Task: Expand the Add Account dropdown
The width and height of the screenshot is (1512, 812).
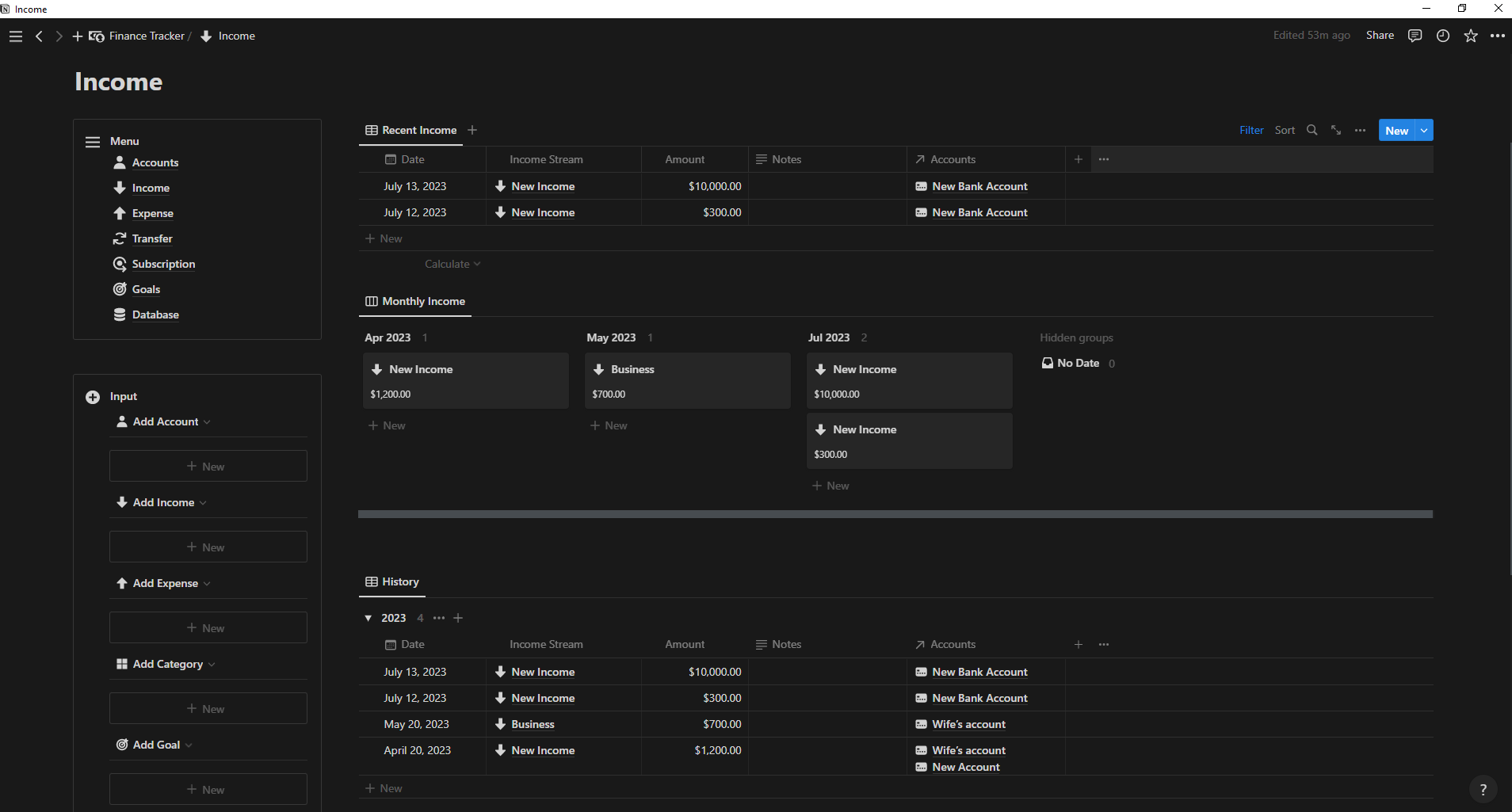Action: click(x=207, y=422)
